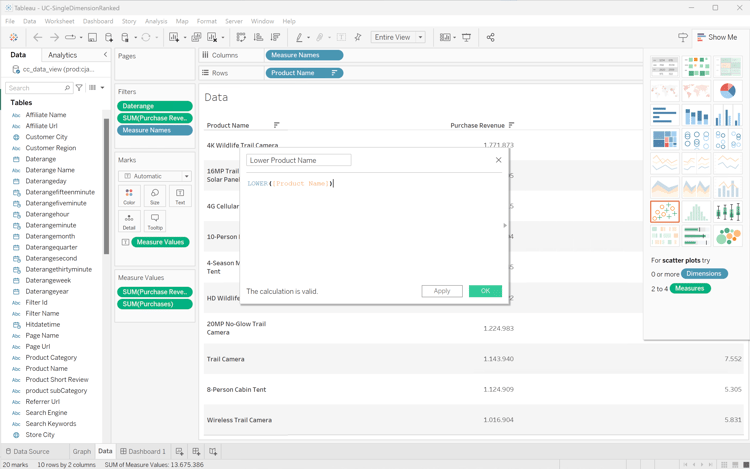Click the Product Name pill on Rows
Screen dimensions: 750x469
click(304, 73)
